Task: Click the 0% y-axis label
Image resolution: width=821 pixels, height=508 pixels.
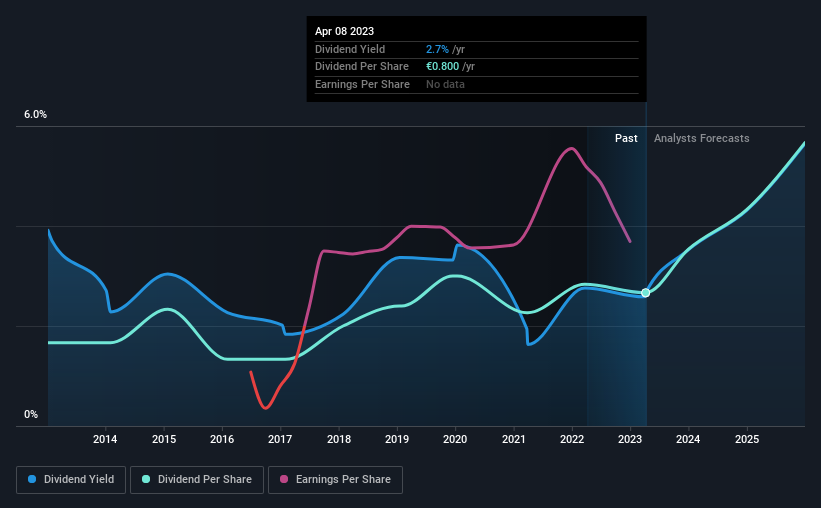Action: pyautogui.click(x=31, y=414)
